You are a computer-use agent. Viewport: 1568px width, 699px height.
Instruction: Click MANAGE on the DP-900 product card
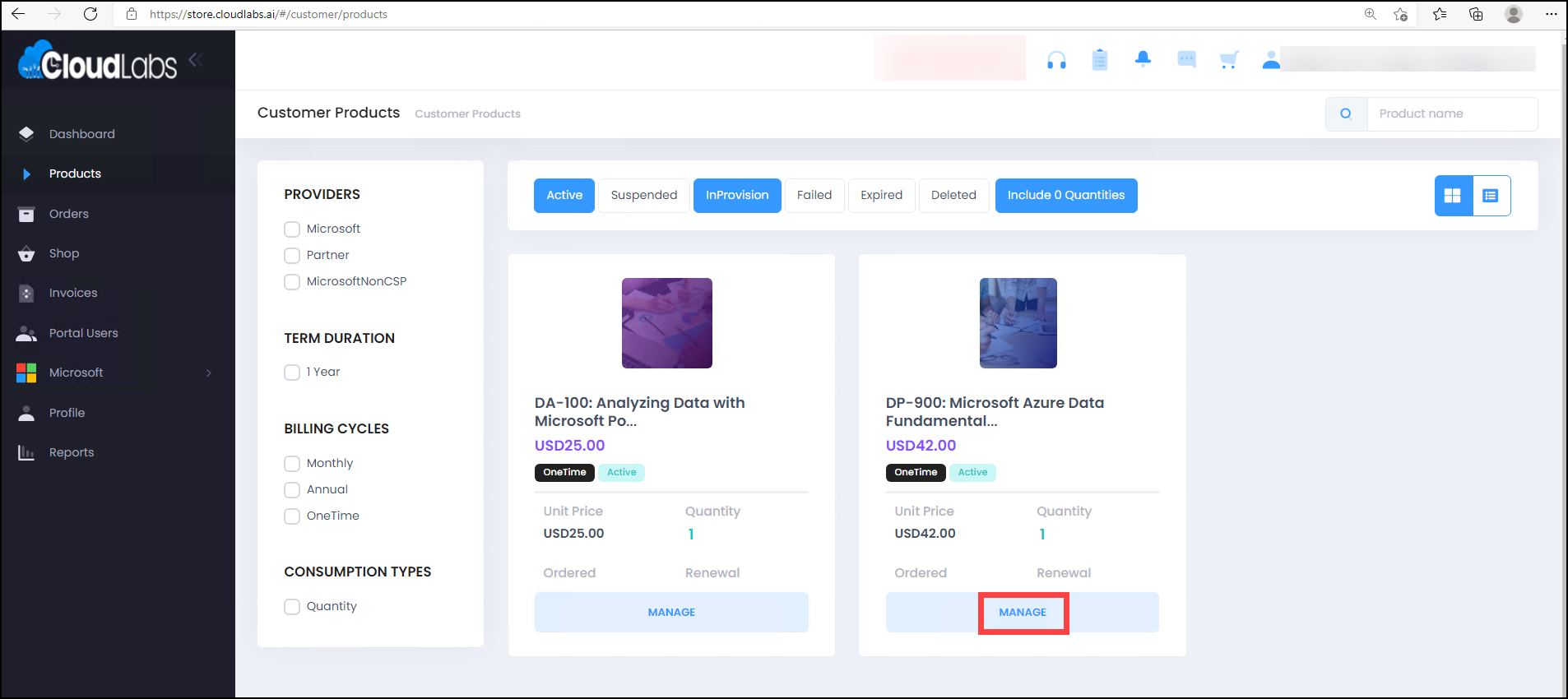(x=1023, y=612)
